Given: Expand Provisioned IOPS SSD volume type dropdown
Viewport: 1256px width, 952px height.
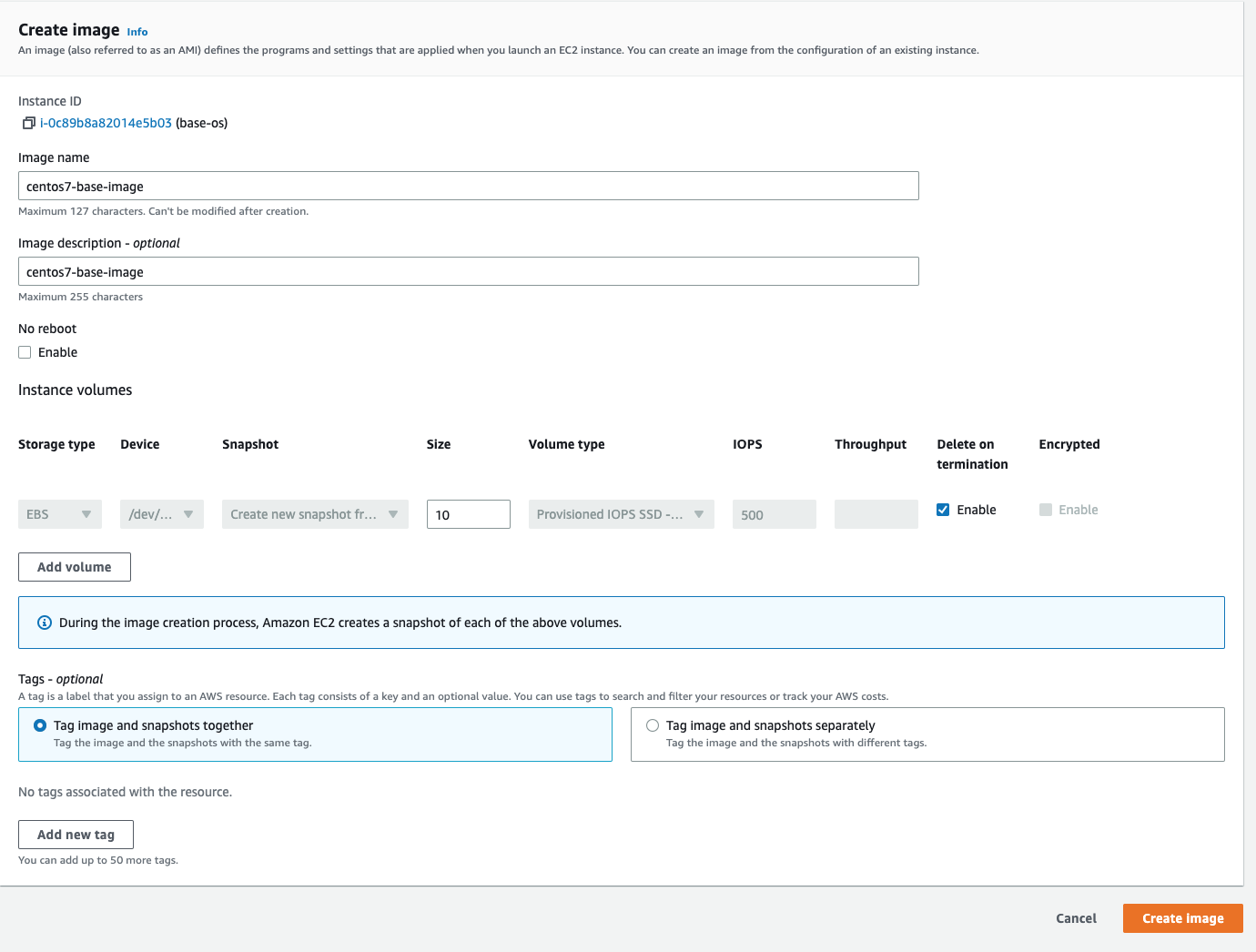Looking at the screenshot, I should tap(621, 514).
